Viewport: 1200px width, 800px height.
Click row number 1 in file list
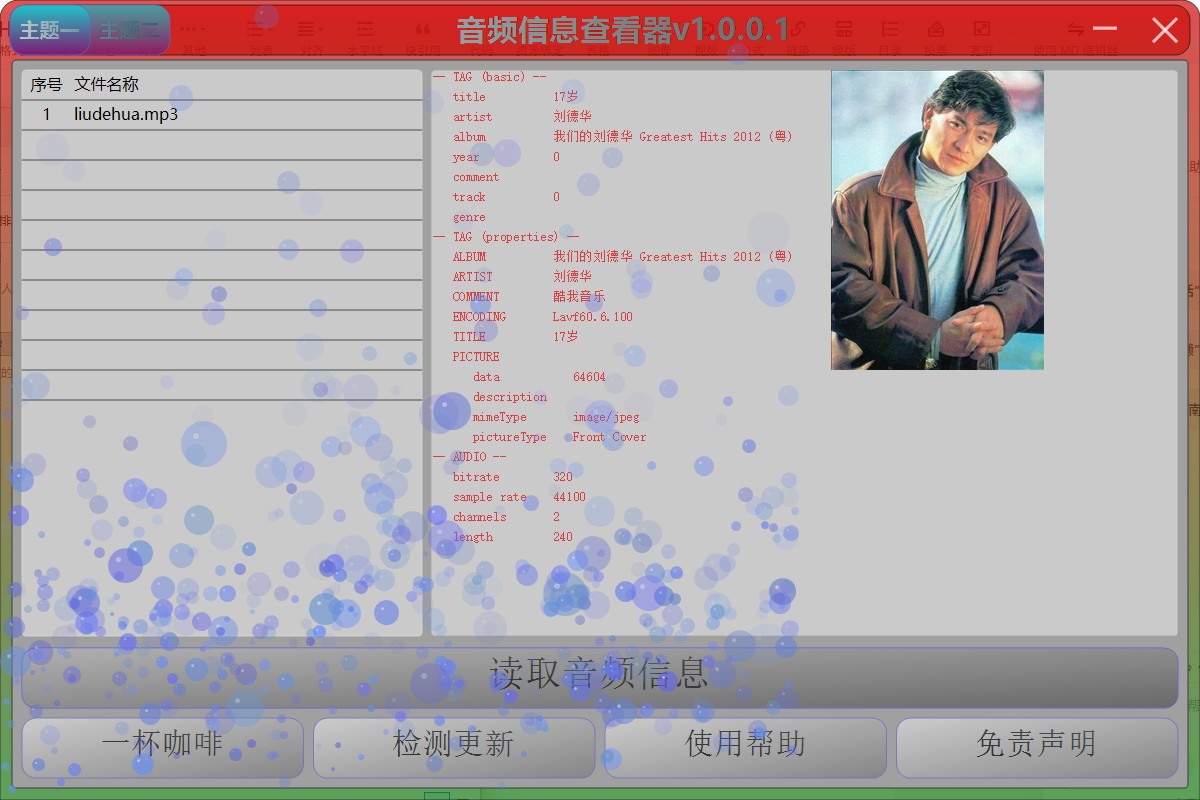46,114
